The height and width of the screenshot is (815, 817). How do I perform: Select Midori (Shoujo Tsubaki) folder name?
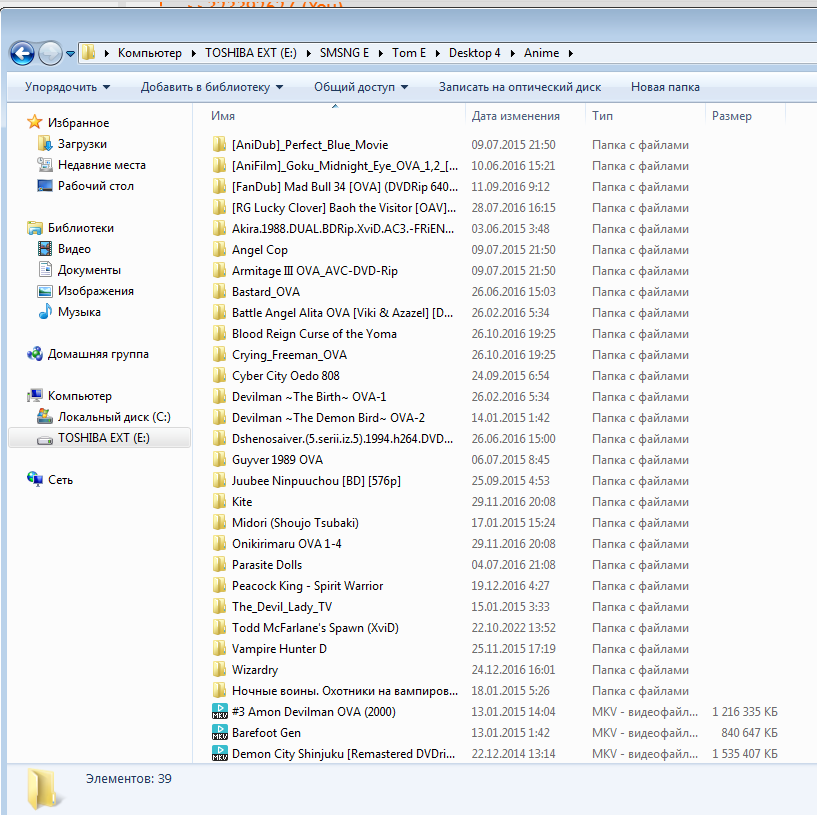click(295, 523)
